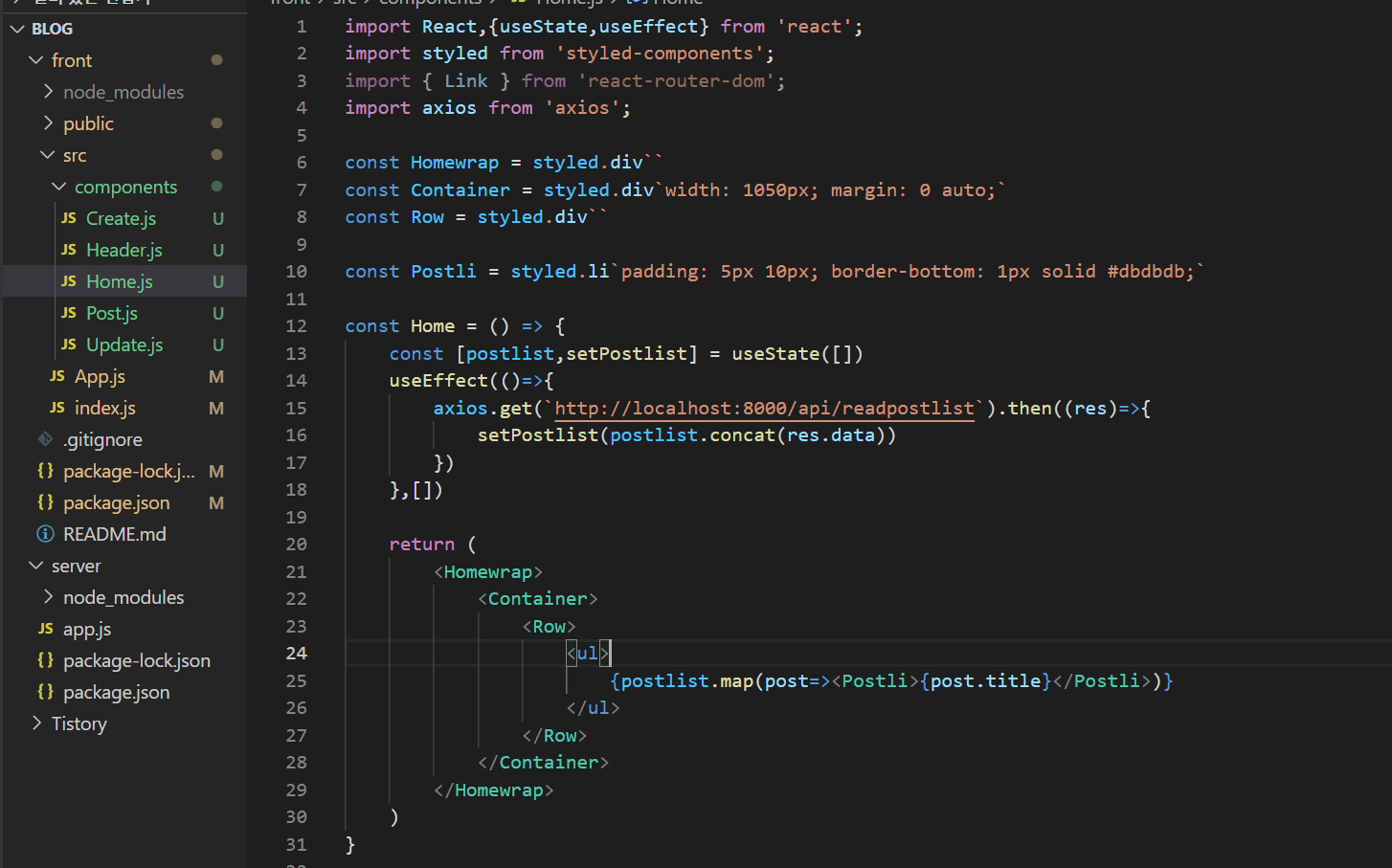
Task: Select the components folder label
Action: tap(126, 187)
